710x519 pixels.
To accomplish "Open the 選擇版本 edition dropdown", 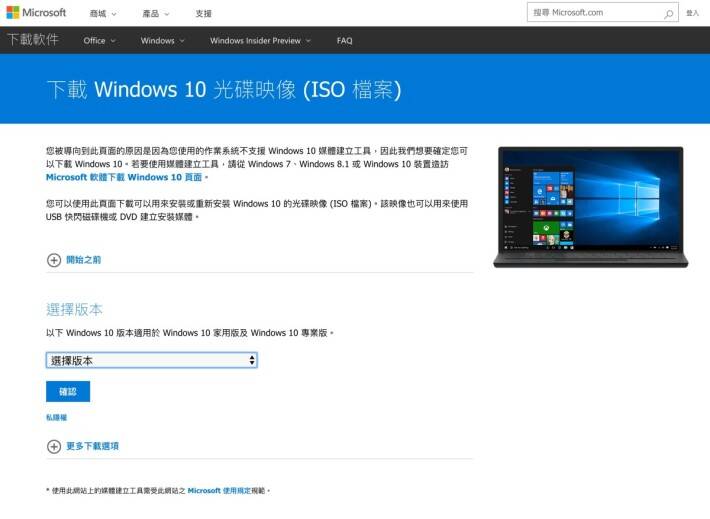I will coord(152,360).
